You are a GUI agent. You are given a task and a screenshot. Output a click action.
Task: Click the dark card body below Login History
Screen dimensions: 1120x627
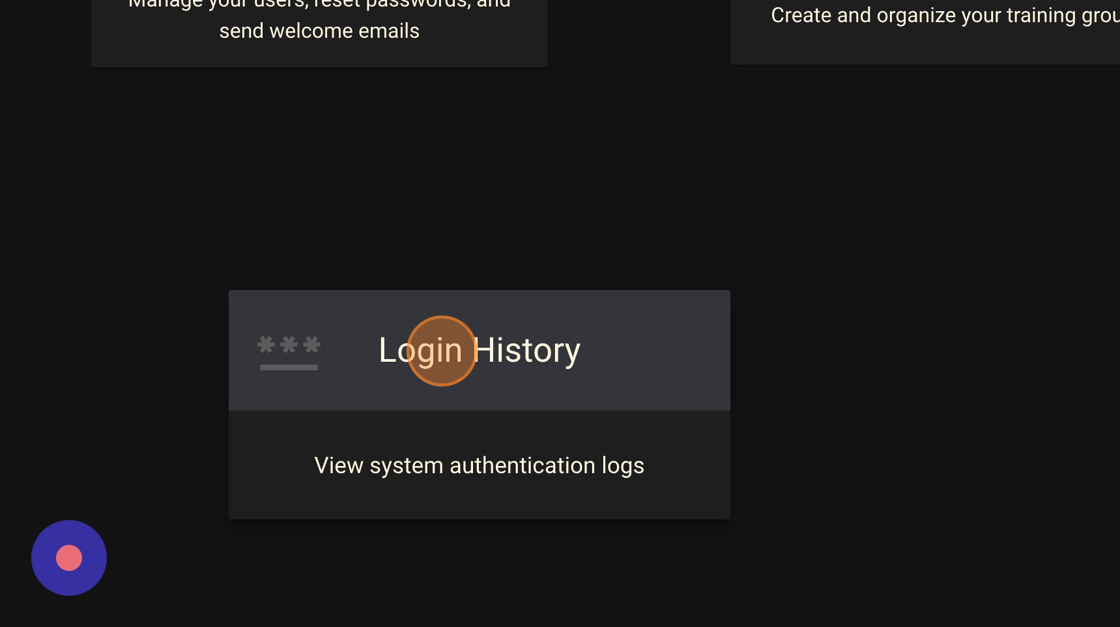point(479,465)
